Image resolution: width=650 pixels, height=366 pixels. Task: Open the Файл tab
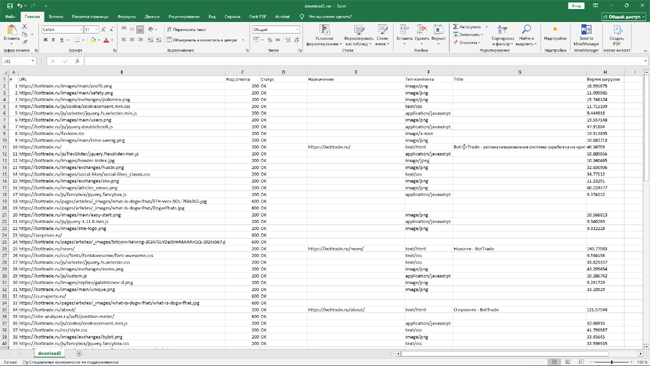click(10, 17)
